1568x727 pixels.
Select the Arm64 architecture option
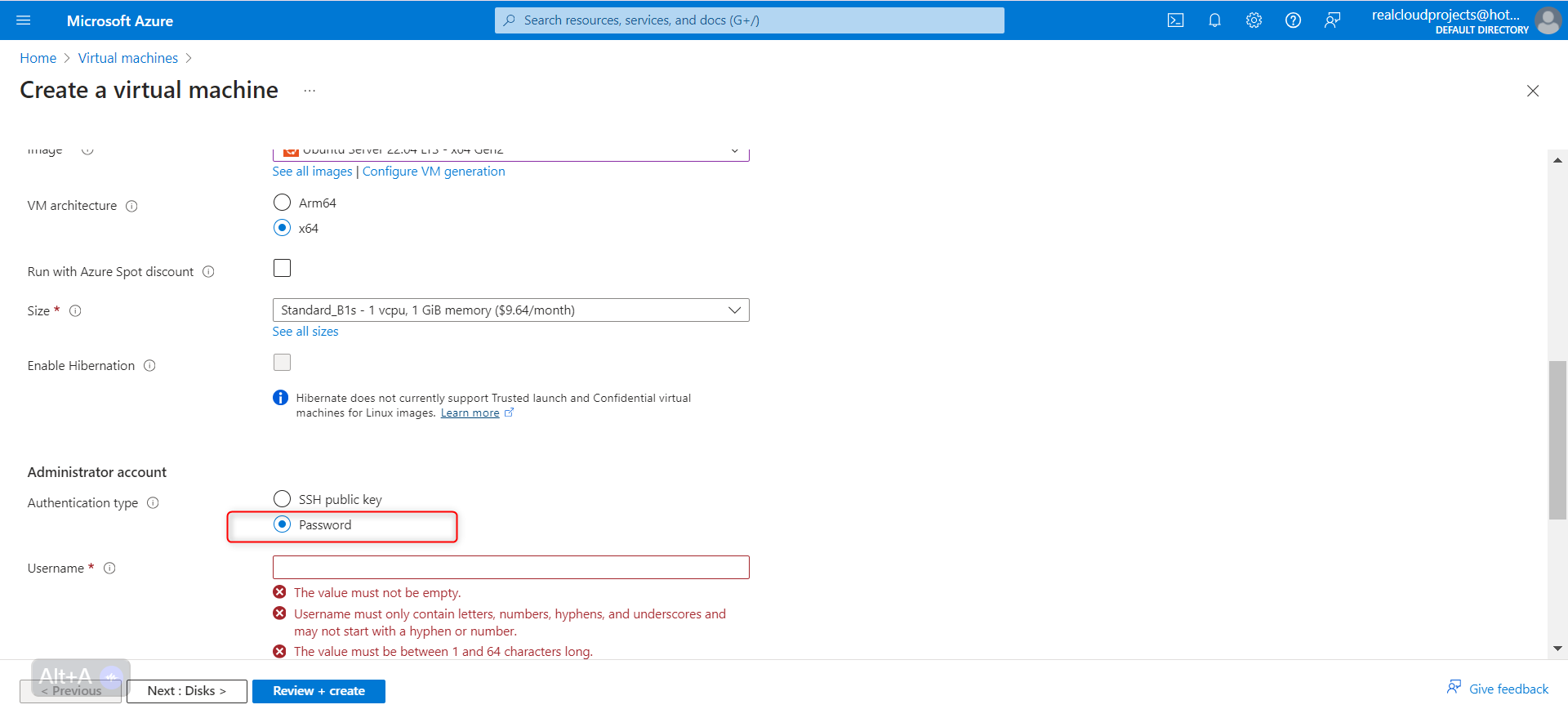coord(282,203)
